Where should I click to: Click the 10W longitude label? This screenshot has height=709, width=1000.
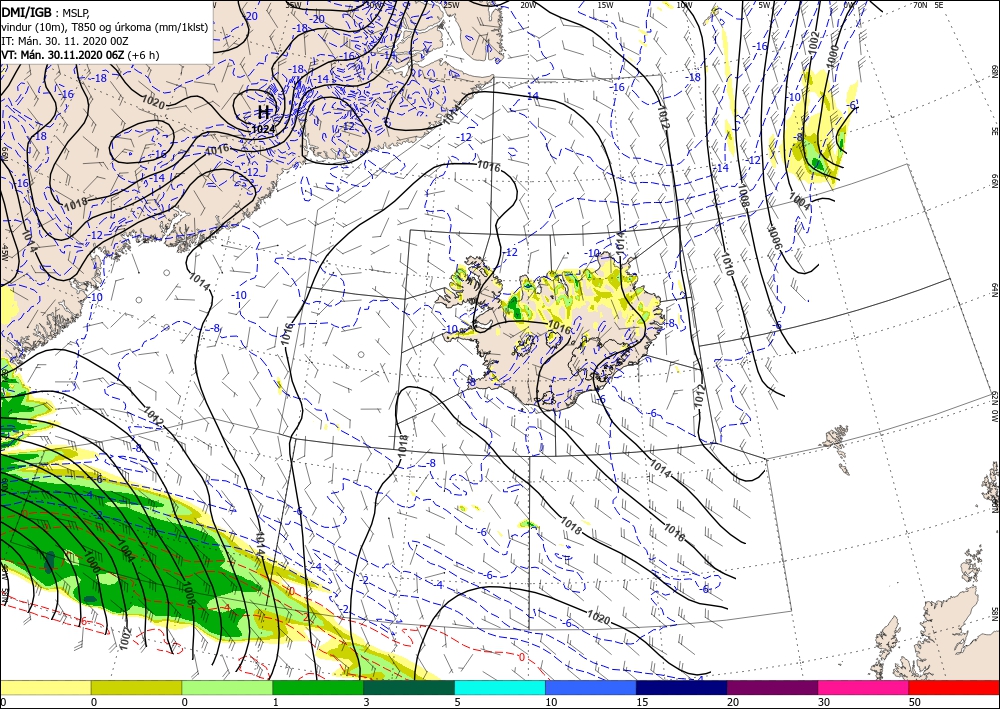684,5
